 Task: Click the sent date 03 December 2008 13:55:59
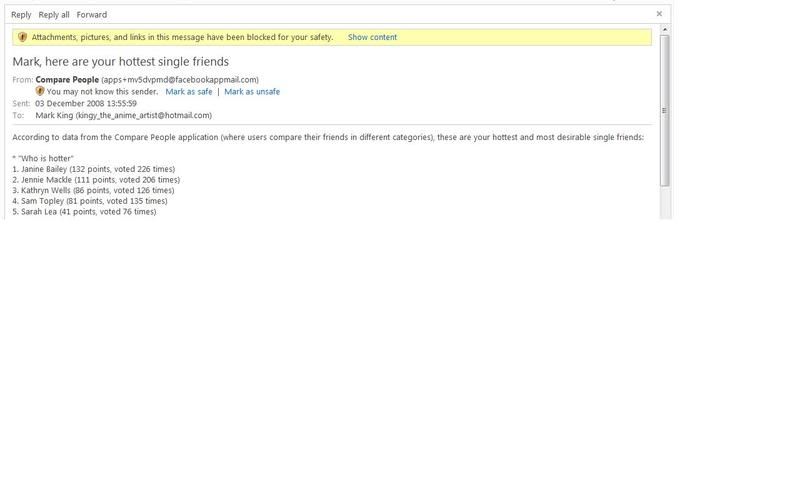click(x=86, y=104)
